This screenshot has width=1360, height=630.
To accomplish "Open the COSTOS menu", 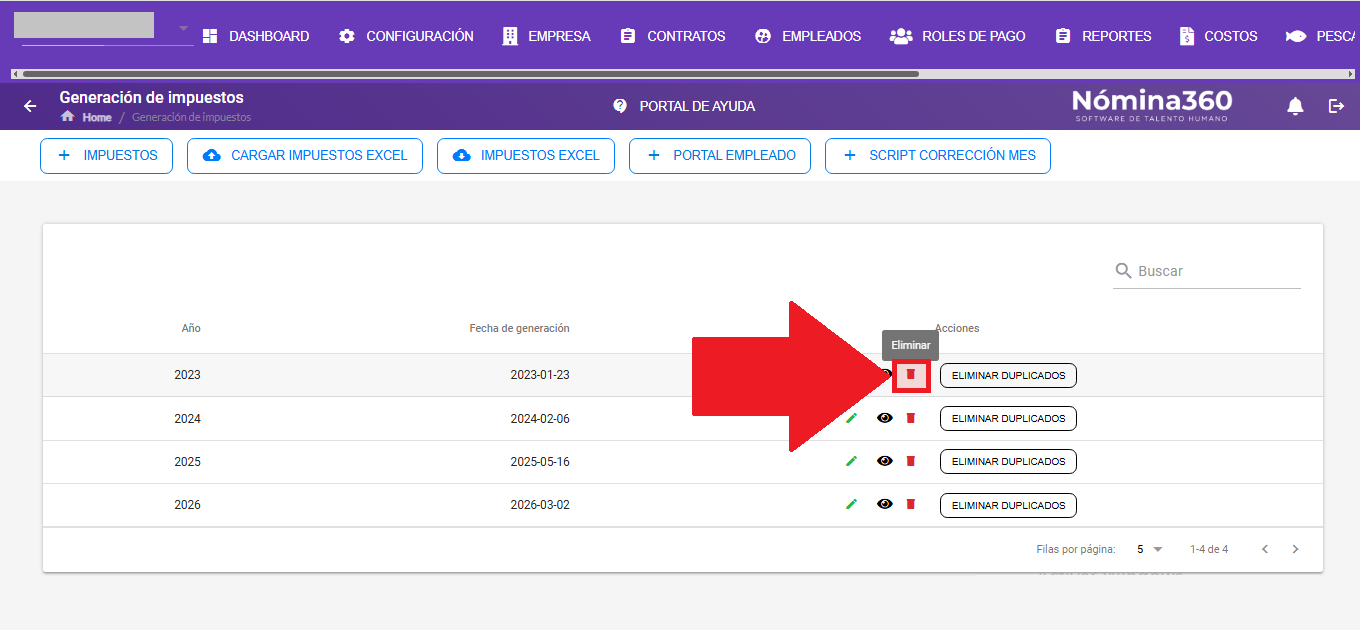I will (x=1218, y=36).
